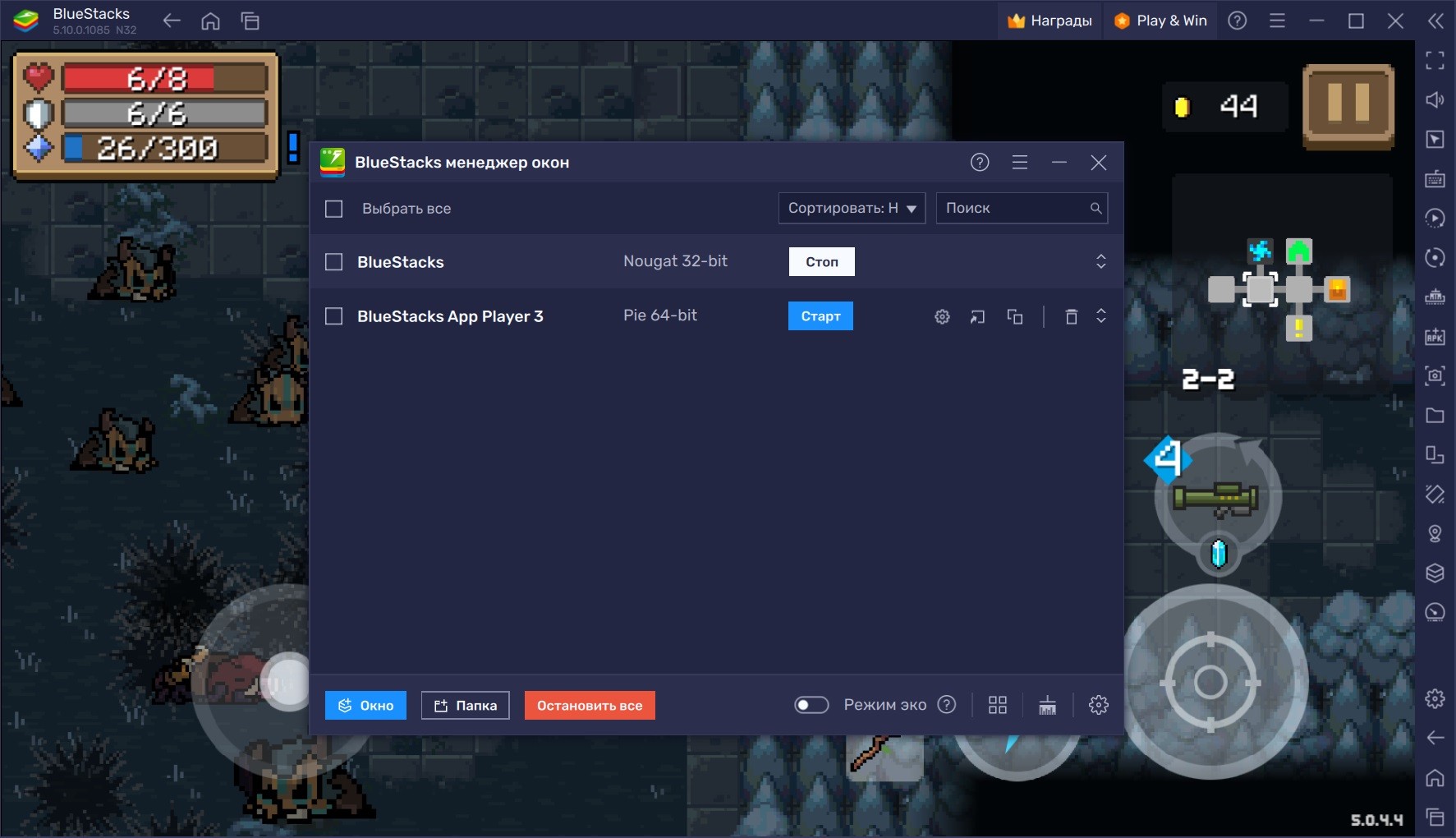Click the sync operations icon in sidebar
Image resolution: width=1456 pixels, height=838 pixels.
tap(1435, 257)
